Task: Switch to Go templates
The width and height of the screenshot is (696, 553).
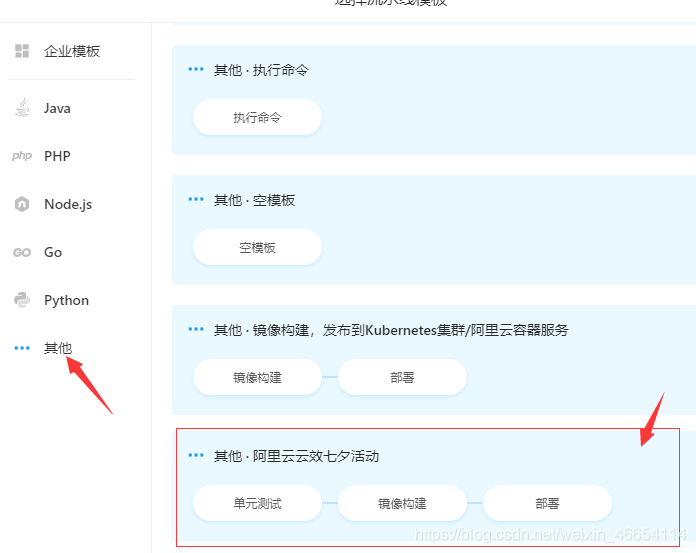Action: [53, 252]
